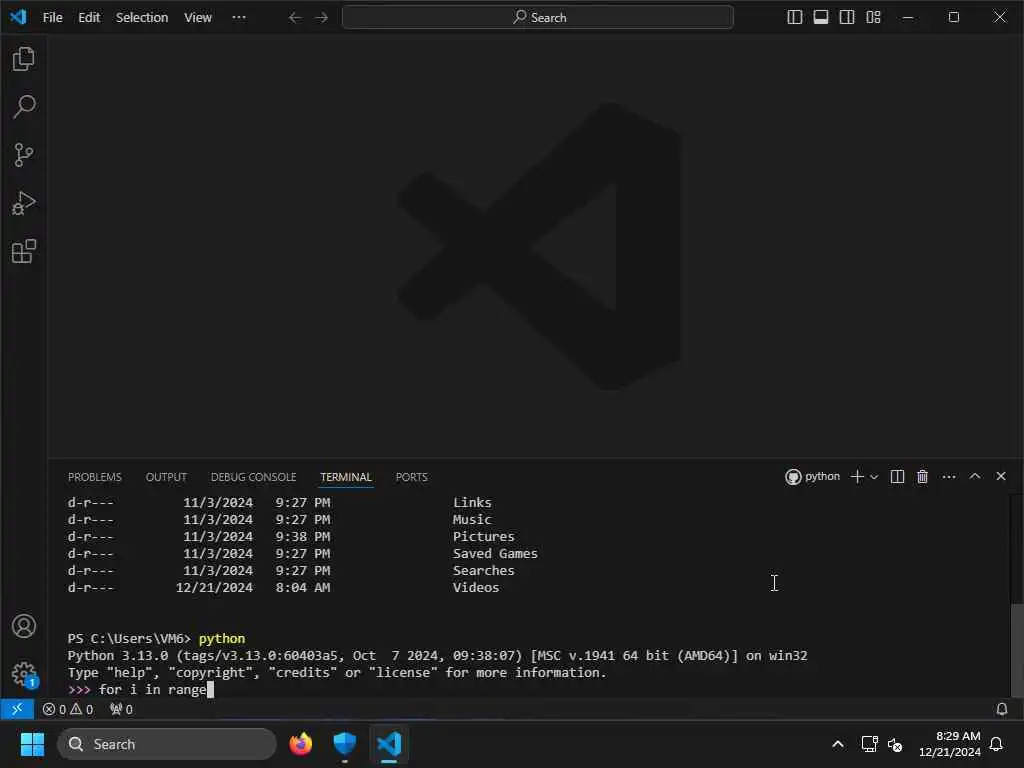
Task: Open the View menu
Action: pyautogui.click(x=198, y=18)
